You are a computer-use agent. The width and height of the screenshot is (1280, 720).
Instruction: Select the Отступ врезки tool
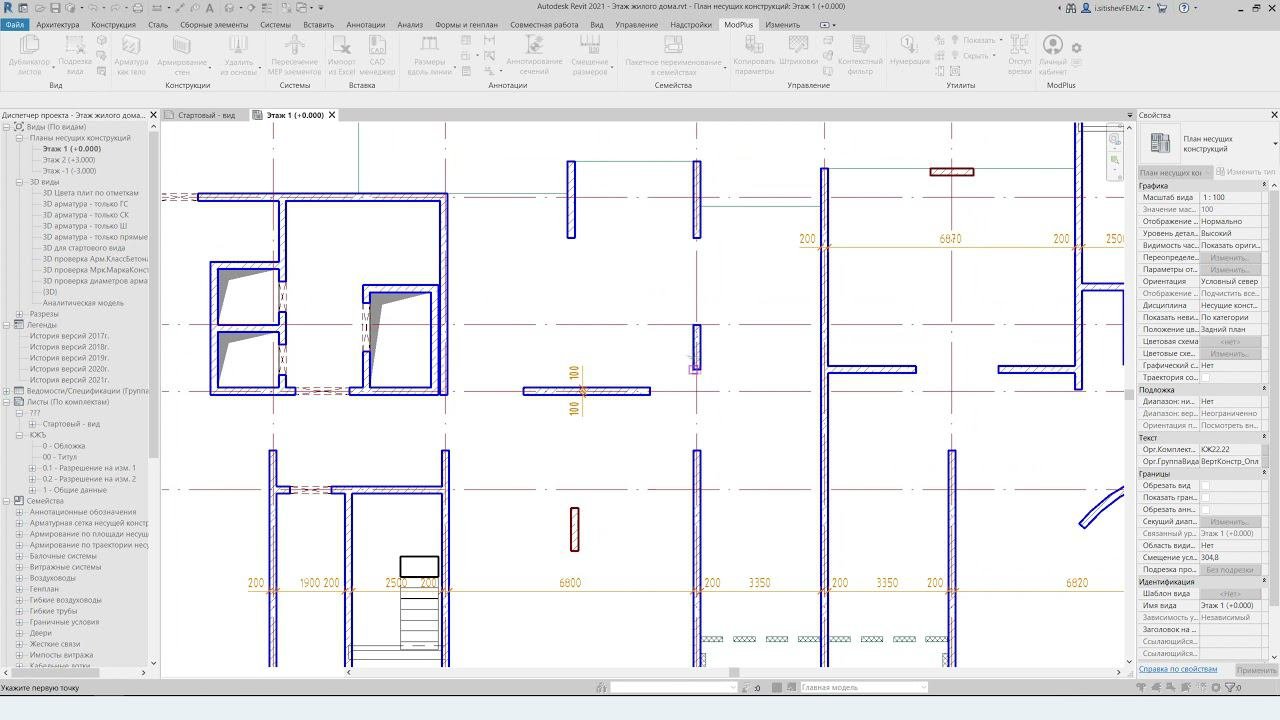1019,54
